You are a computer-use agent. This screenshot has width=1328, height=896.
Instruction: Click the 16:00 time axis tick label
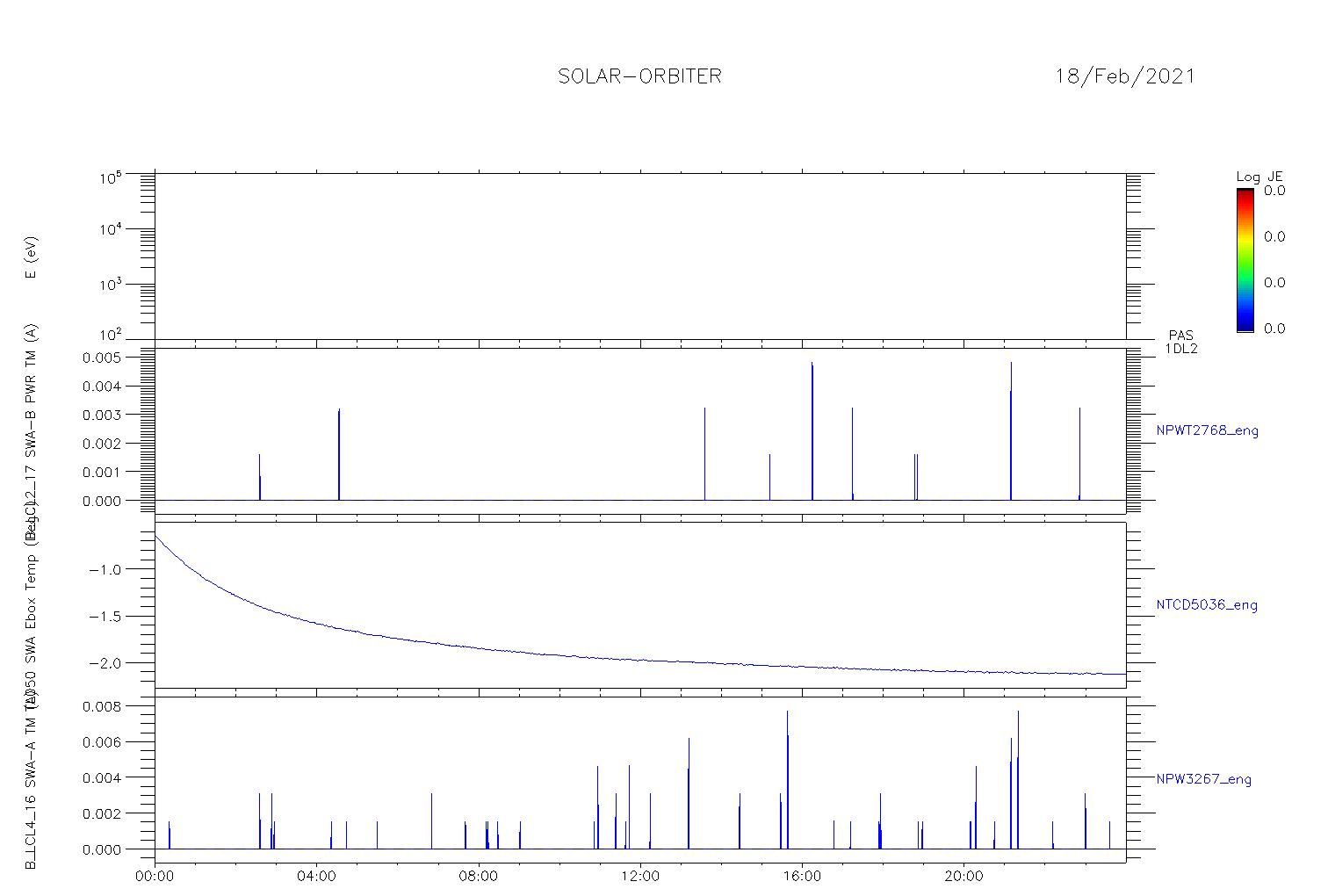point(802,876)
